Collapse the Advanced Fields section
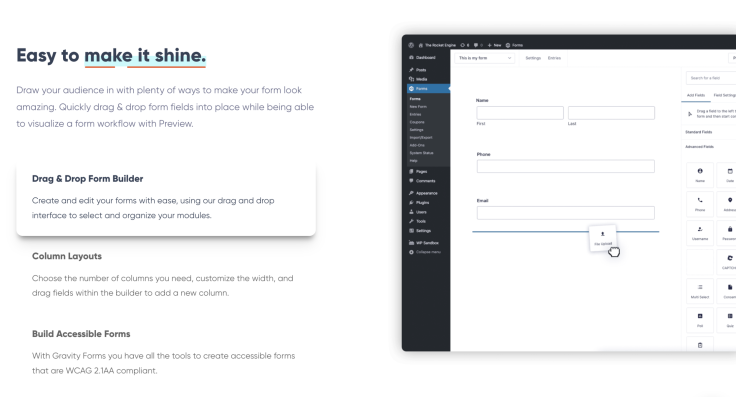This screenshot has height=397, width=736. 699,147
